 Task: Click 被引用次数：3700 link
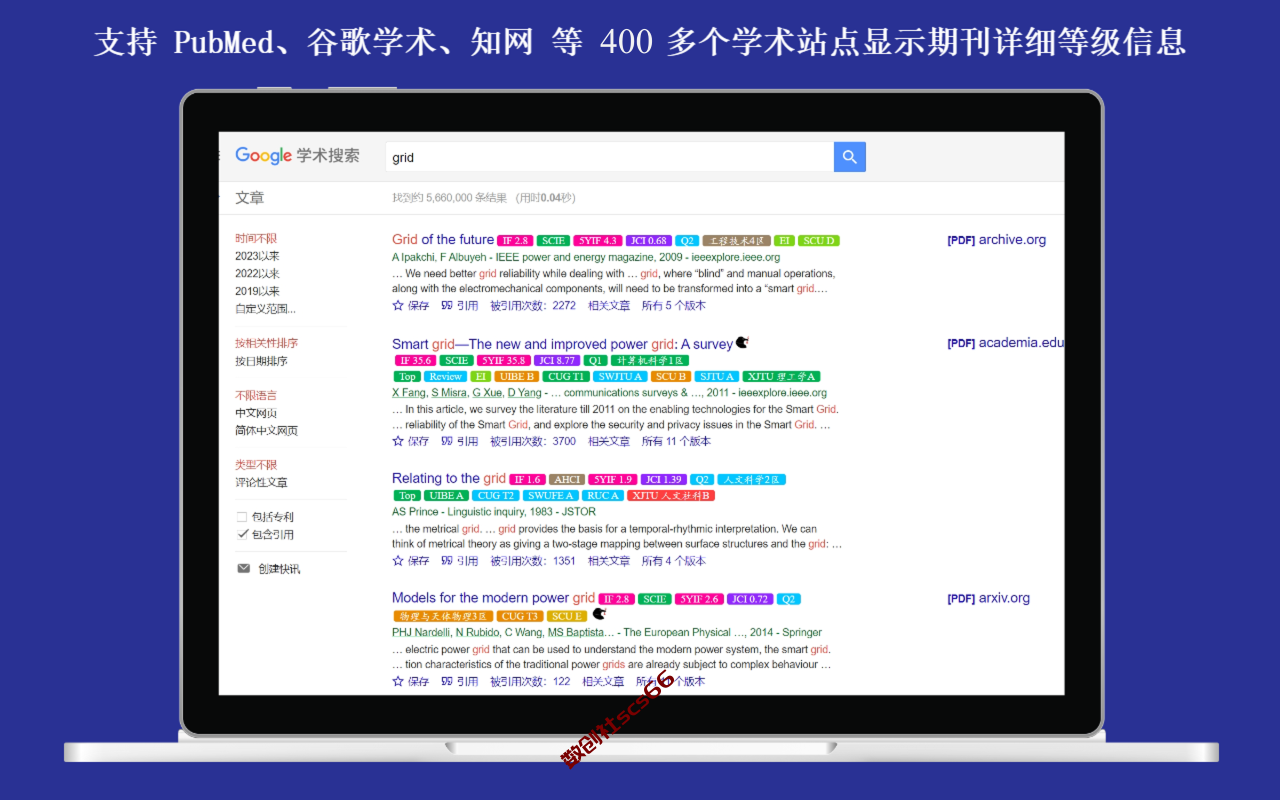pyautogui.click(x=533, y=440)
